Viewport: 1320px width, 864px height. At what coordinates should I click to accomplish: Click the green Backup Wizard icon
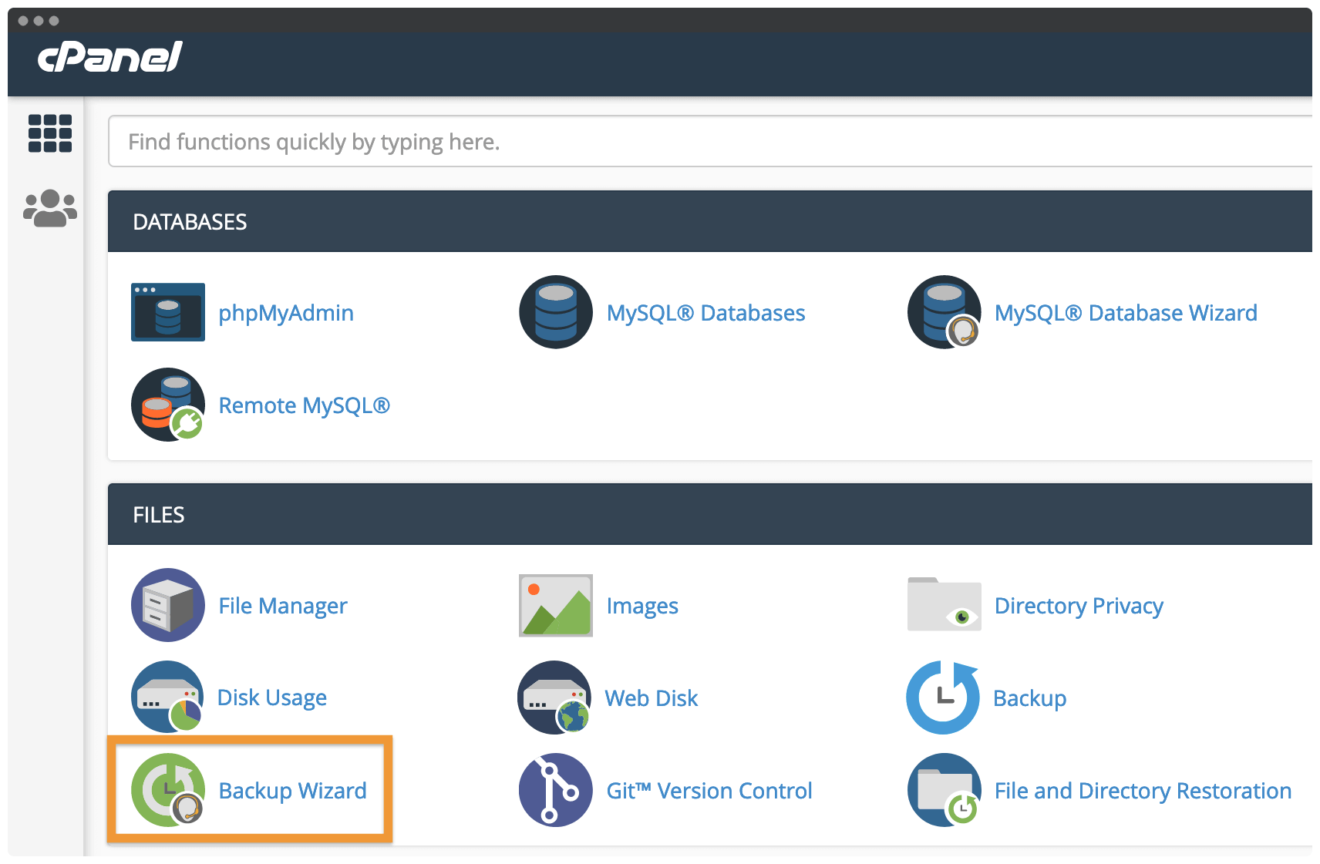pos(168,790)
